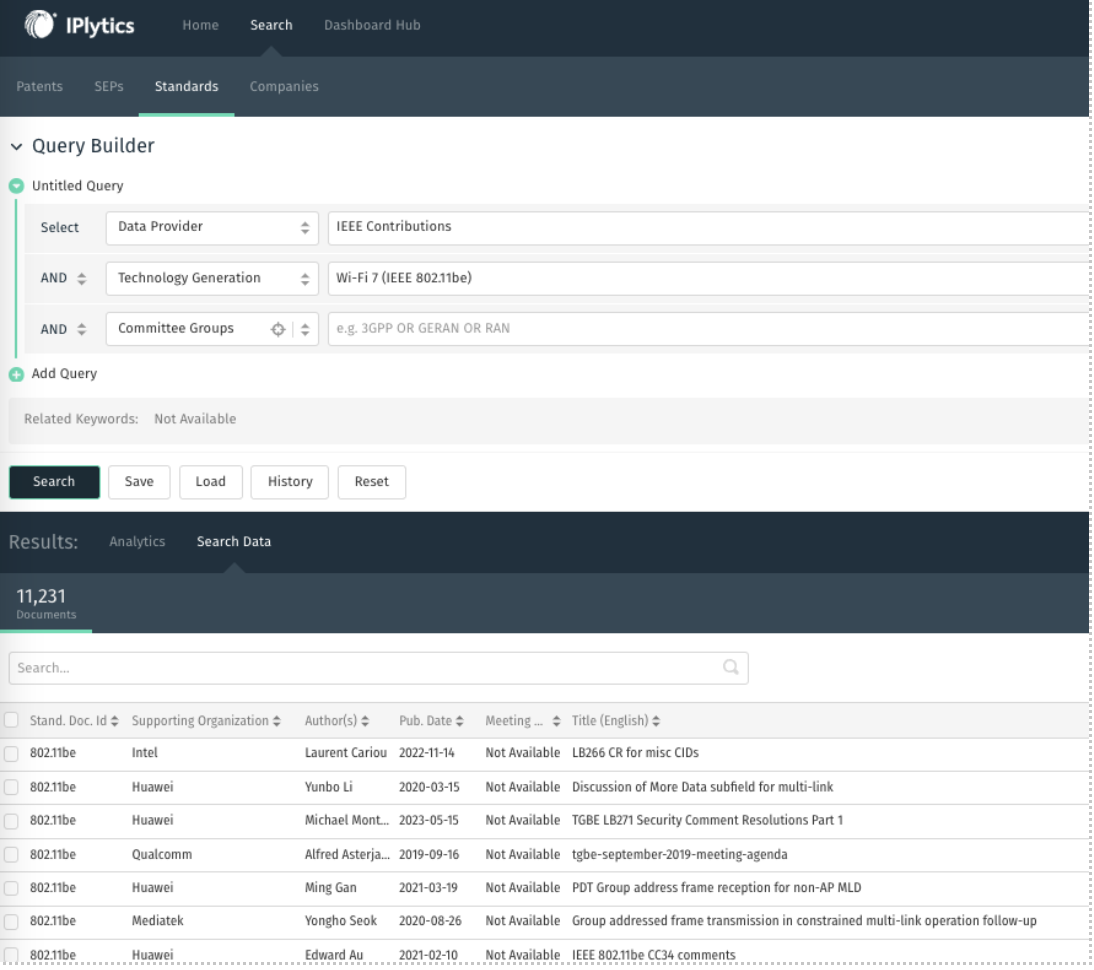
Task: Check the Huawei Edward Au row
Action: click(11, 955)
